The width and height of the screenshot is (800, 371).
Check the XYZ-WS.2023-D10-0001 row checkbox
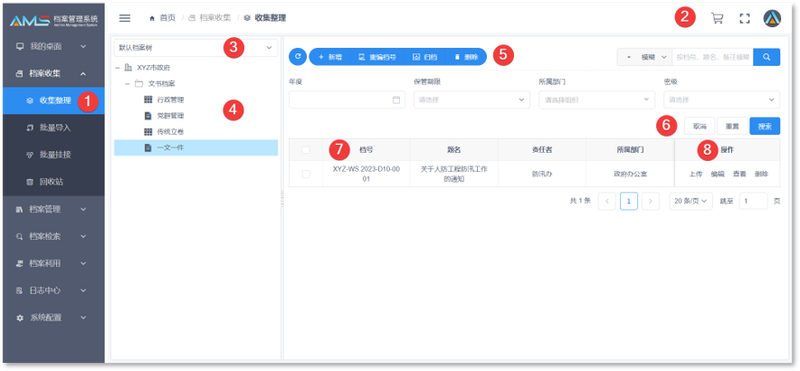pyautogui.click(x=306, y=174)
